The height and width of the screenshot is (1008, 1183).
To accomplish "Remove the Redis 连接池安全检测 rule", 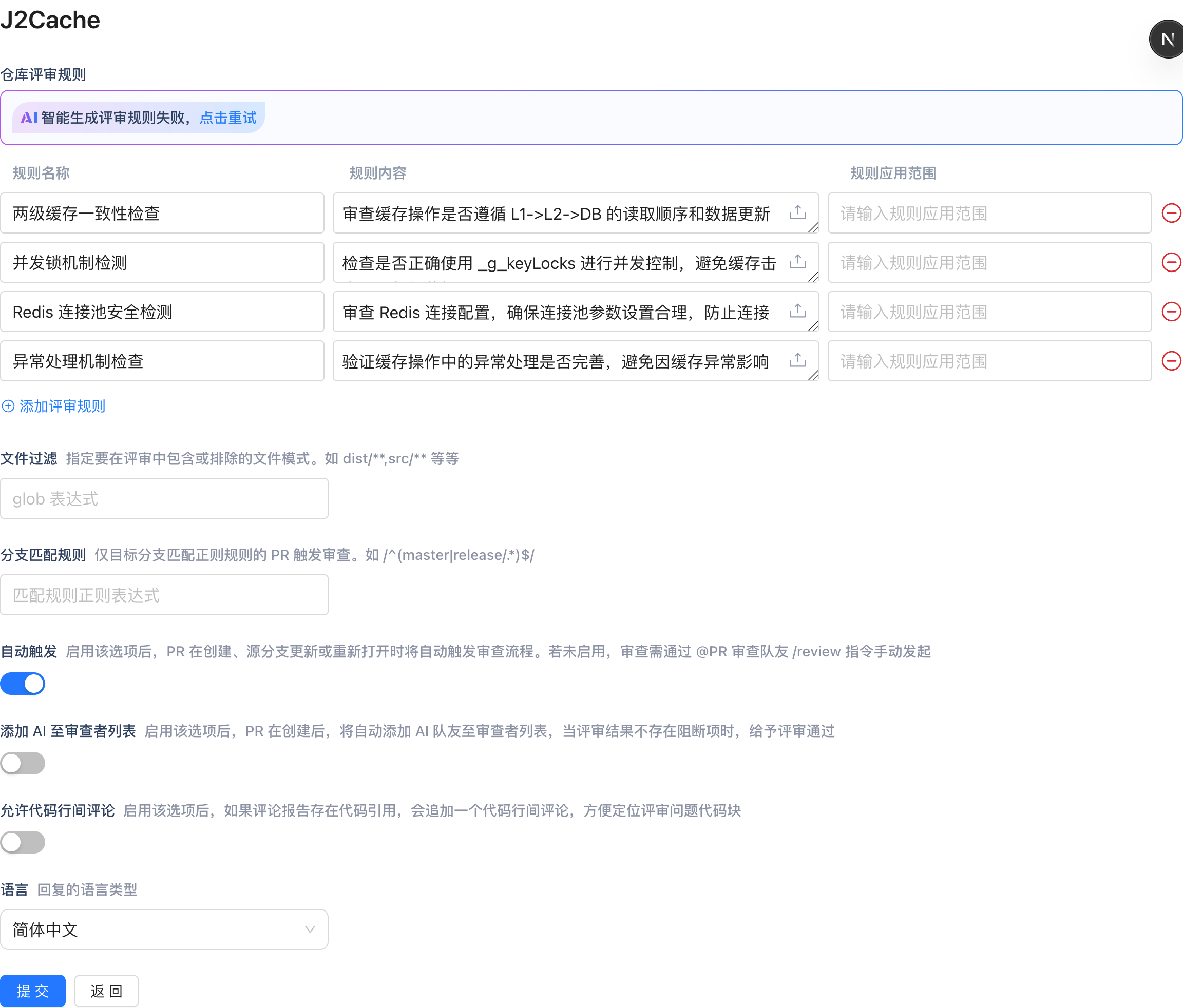I will click(x=1171, y=312).
